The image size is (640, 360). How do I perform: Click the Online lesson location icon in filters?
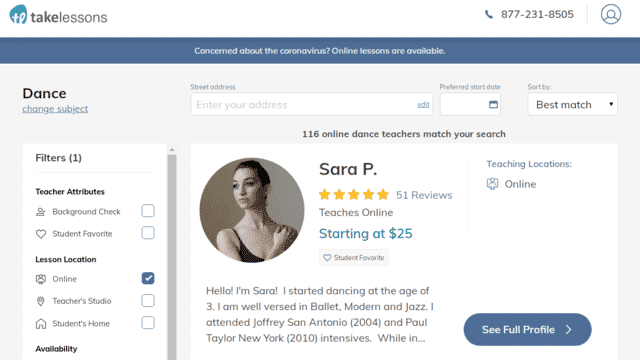click(x=41, y=279)
